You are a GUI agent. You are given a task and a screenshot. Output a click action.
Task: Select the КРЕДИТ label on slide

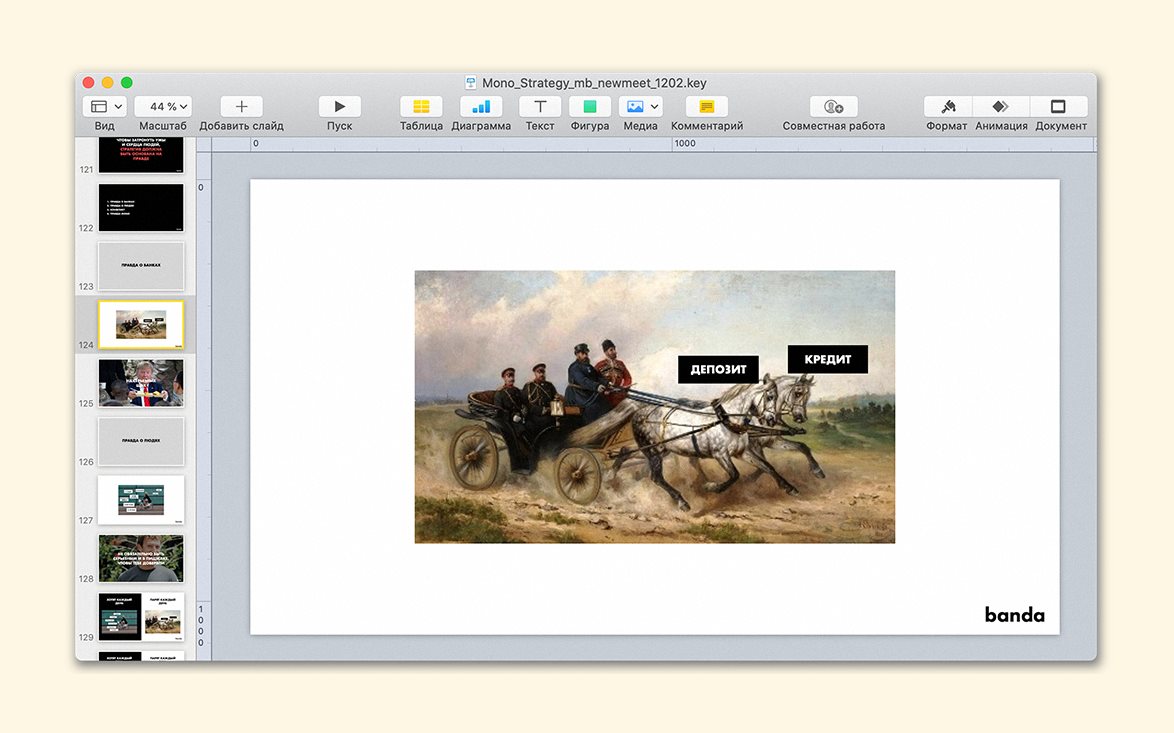click(x=827, y=359)
